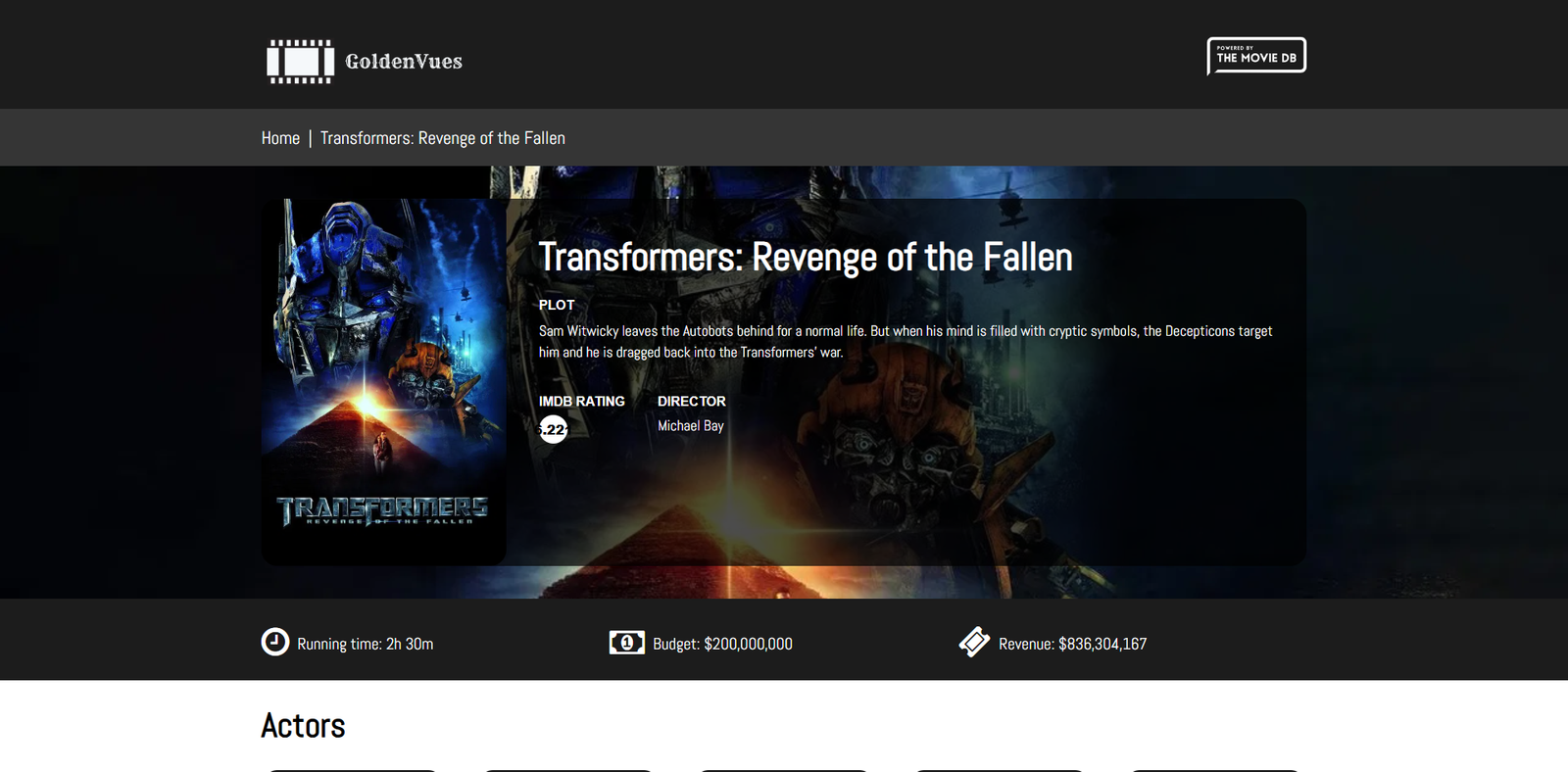Click the movie title heading
This screenshot has width=1568, height=772.
[806, 258]
